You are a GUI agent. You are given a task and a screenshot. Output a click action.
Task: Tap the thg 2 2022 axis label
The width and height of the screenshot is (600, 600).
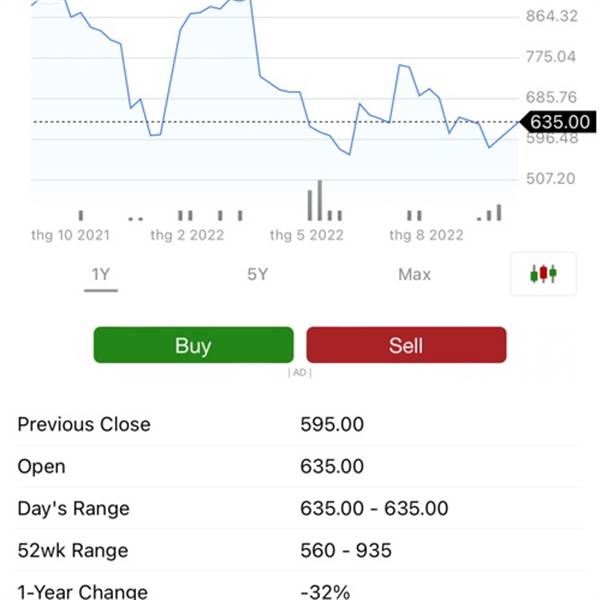pyautogui.click(x=187, y=235)
